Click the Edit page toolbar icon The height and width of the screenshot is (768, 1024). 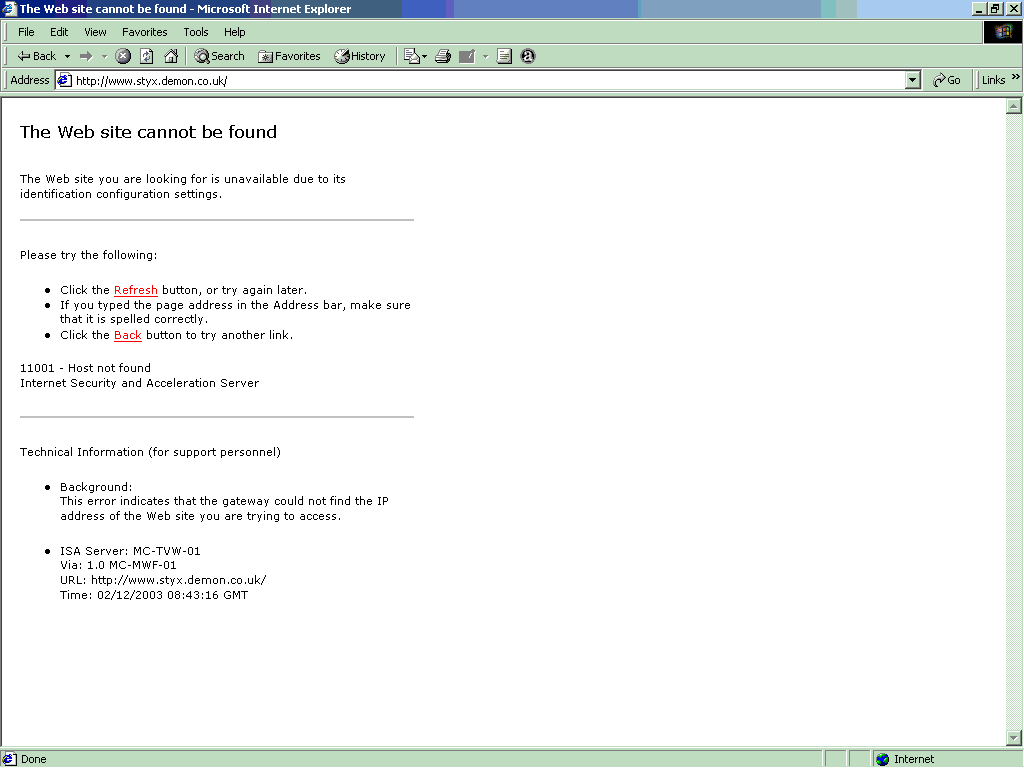[x=467, y=56]
